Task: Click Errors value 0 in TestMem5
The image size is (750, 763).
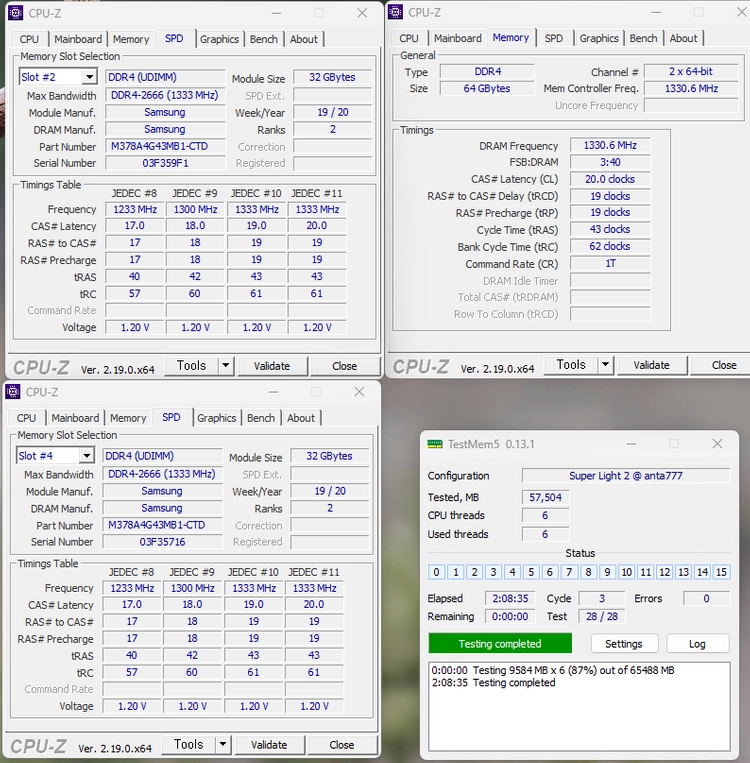Action: point(706,598)
